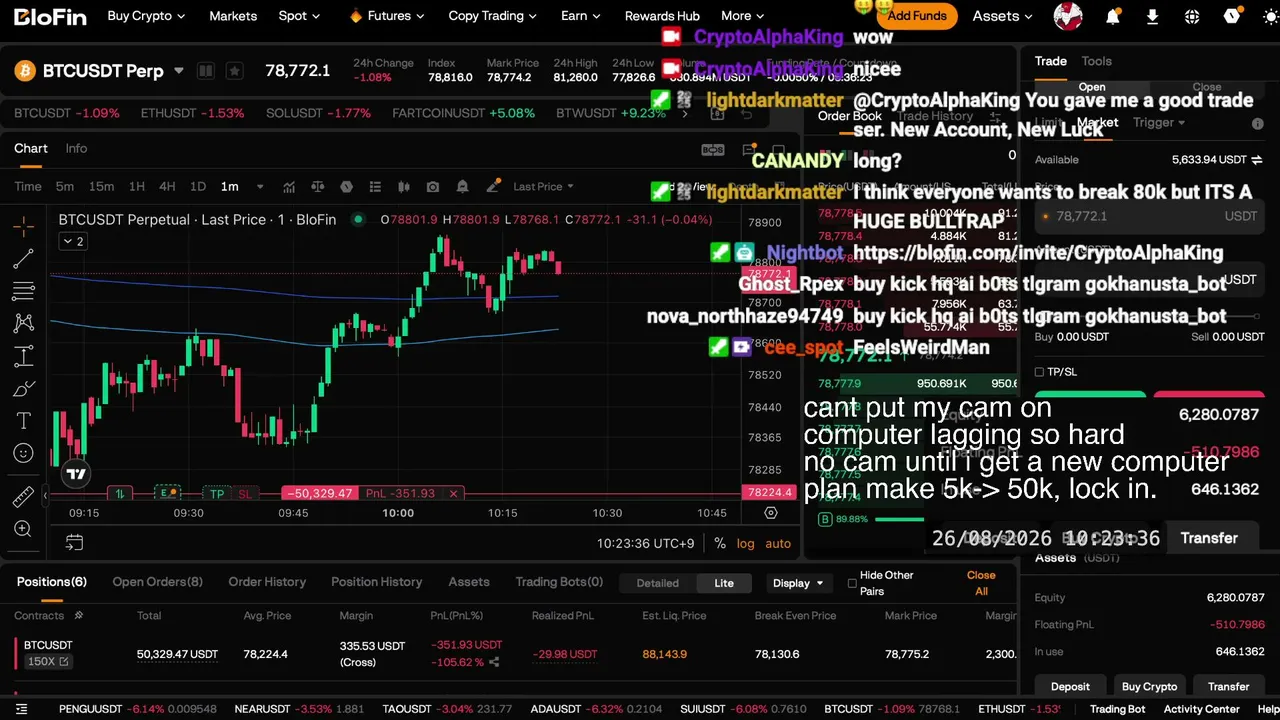Tick the Hide Other Pairs checkbox
Viewport: 1280px width, 720px height.
tap(852, 583)
